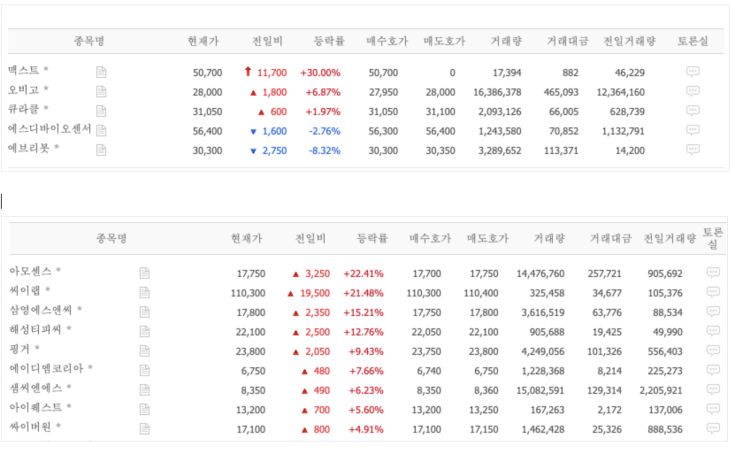This screenshot has height=454, width=743.
Task: Open discussion room icon for 에브리봇
Action: tap(693, 150)
